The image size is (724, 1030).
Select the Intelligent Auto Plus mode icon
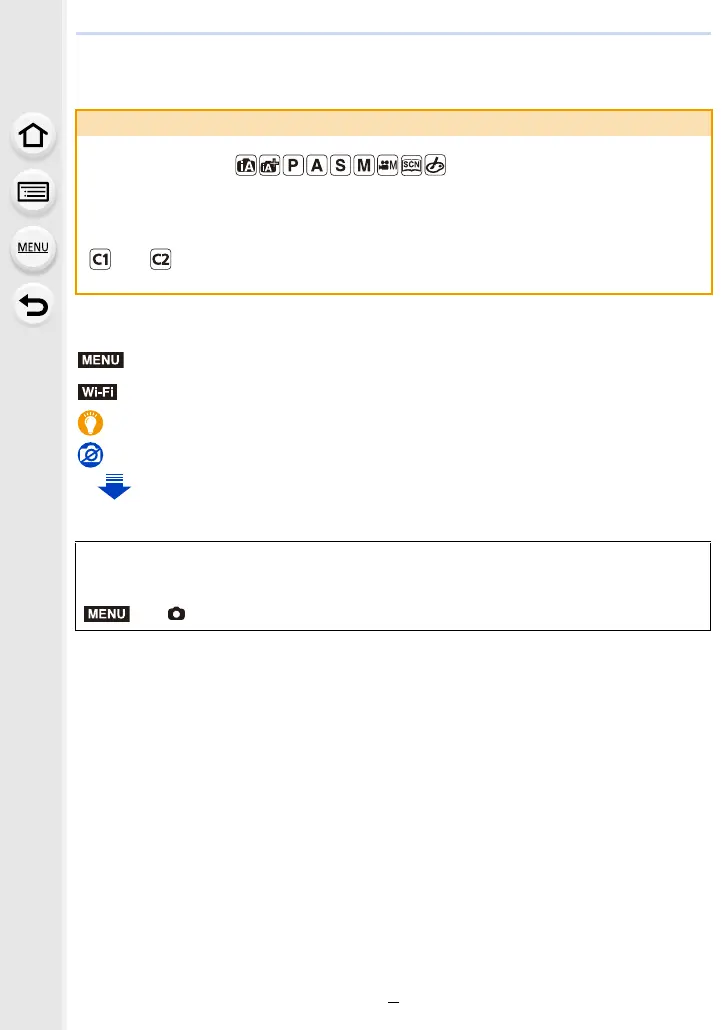(x=269, y=166)
